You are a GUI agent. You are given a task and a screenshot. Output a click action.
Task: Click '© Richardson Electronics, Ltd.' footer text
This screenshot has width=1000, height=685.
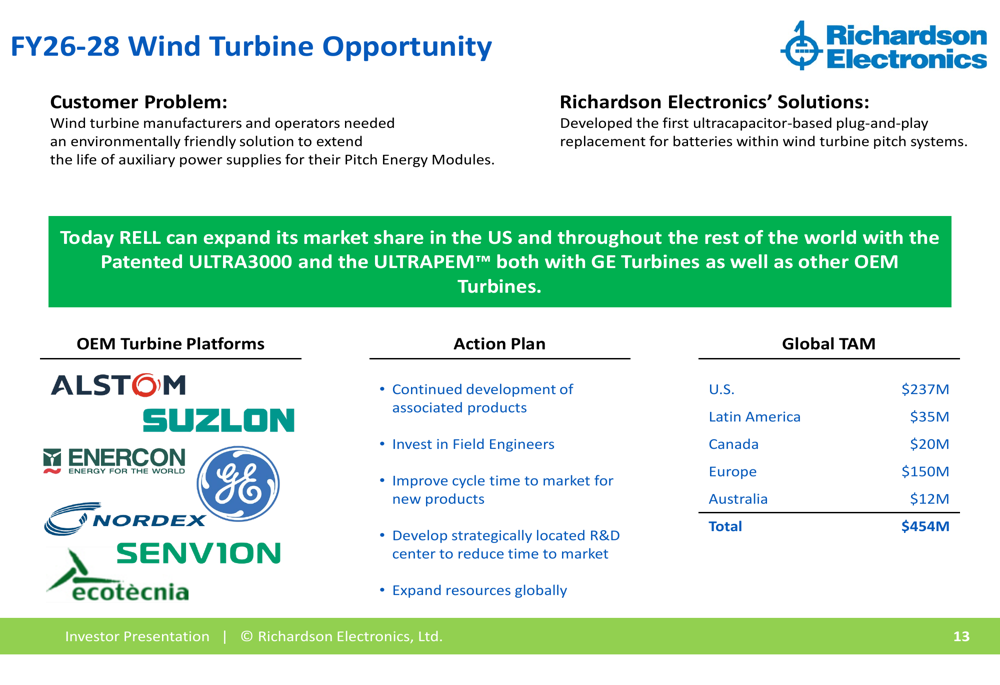click(341, 637)
